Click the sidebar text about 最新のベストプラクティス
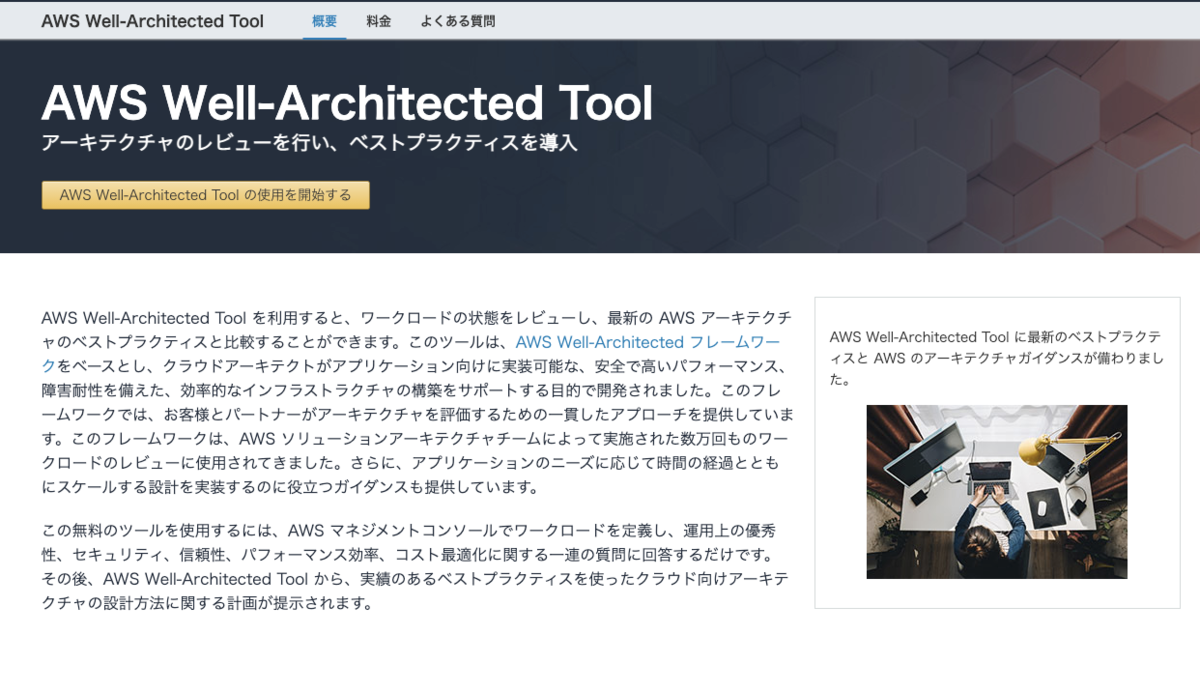1200x693 pixels. pos(996,358)
